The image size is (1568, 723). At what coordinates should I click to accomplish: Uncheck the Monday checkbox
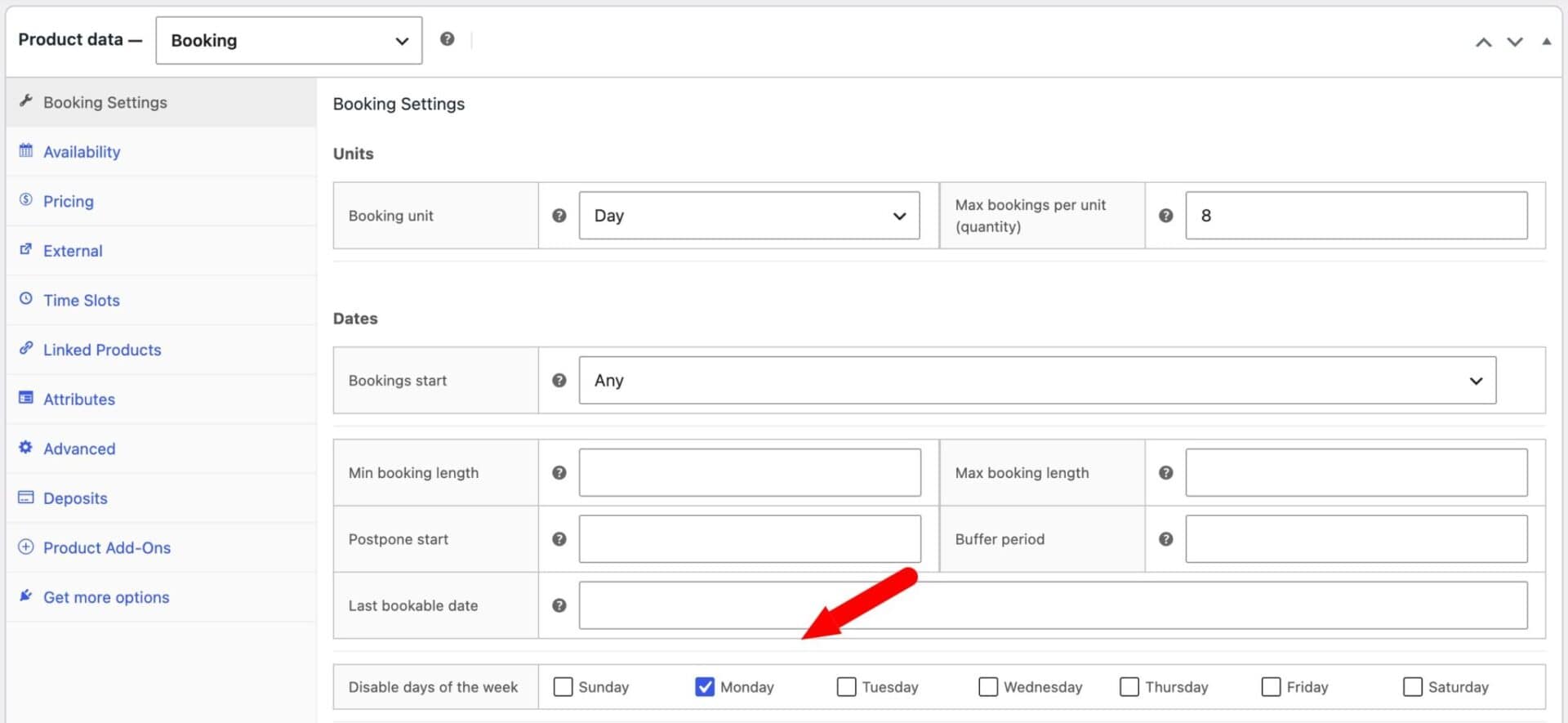coord(705,687)
